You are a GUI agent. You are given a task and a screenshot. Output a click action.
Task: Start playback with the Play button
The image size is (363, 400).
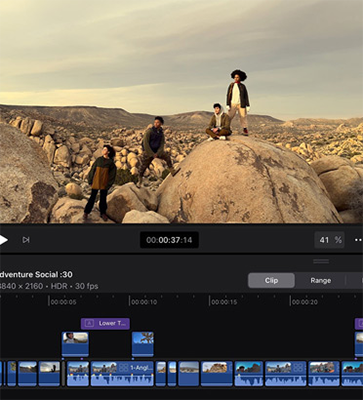(x=3, y=240)
